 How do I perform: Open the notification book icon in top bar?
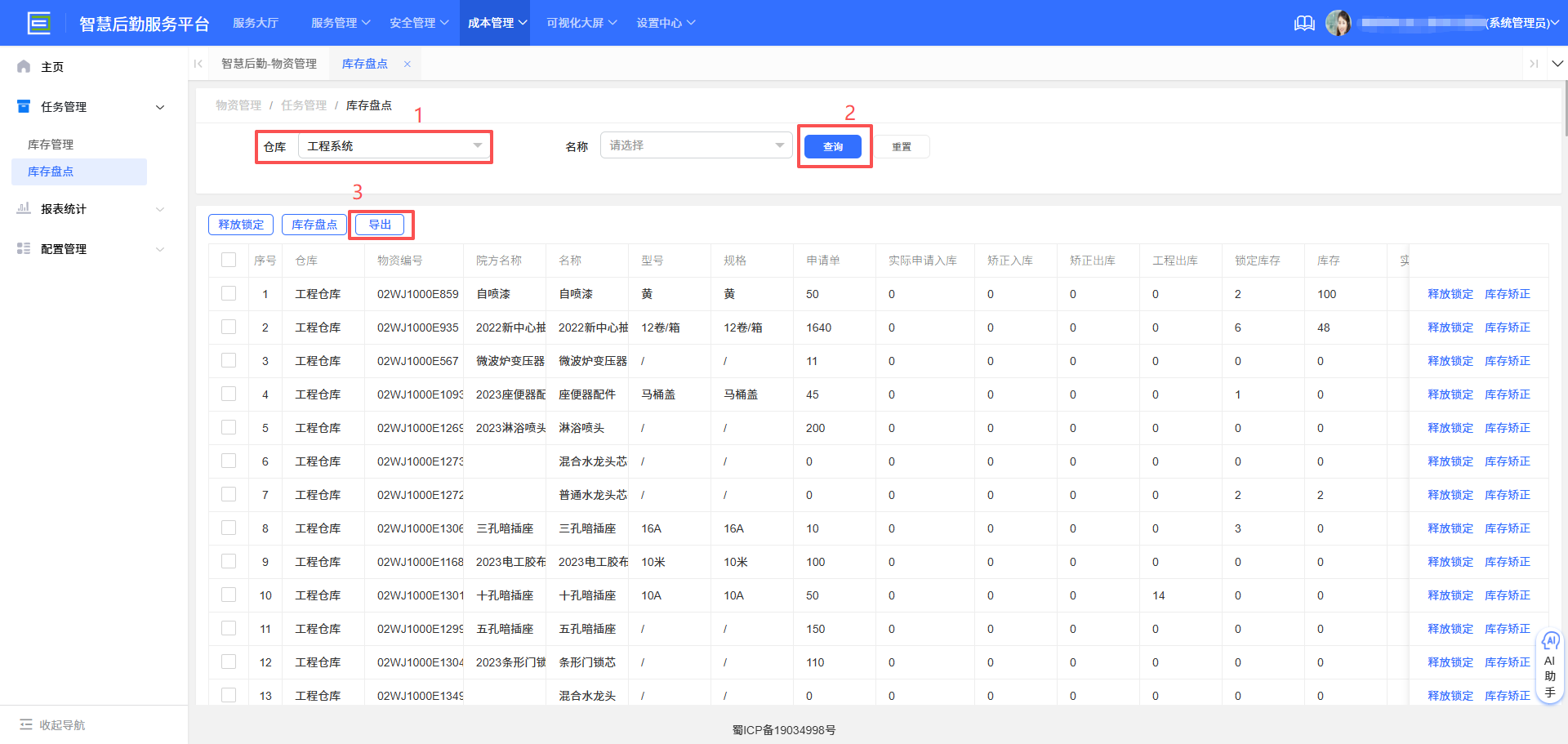tap(1304, 23)
